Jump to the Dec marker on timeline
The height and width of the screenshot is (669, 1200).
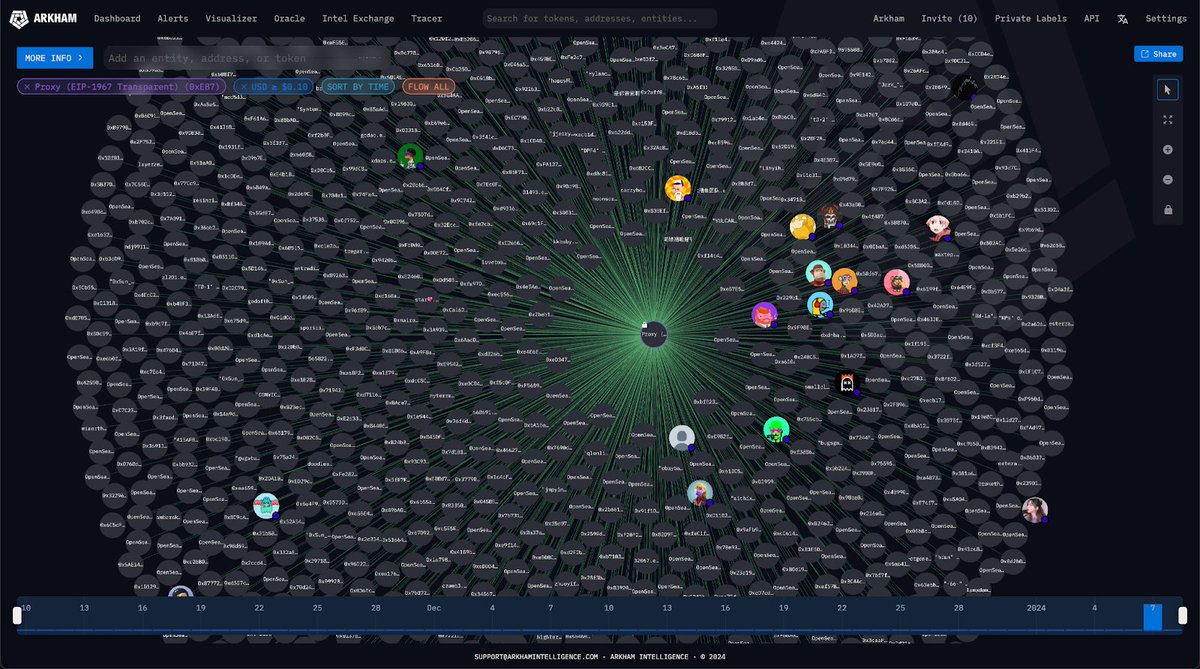434,607
